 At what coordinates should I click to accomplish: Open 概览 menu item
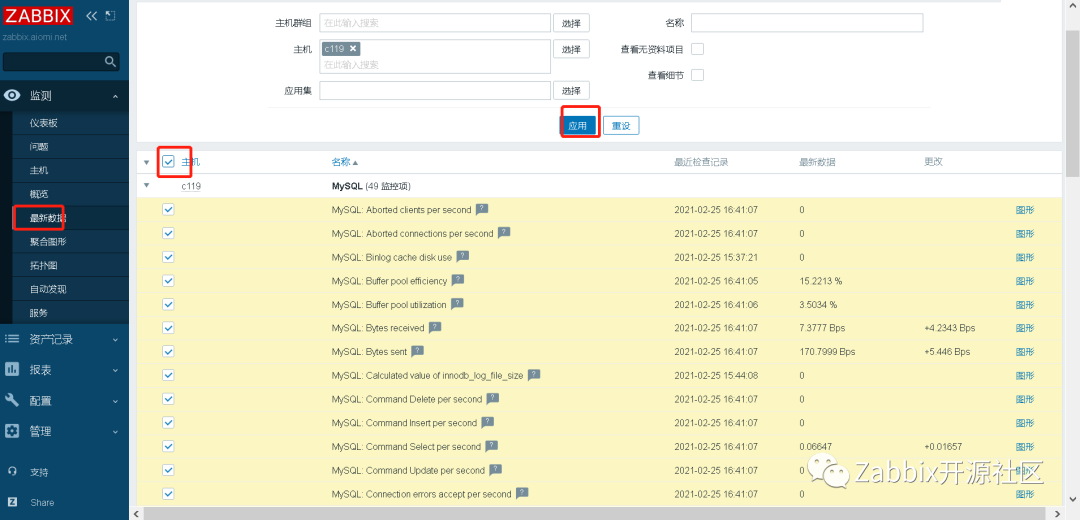point(39,194)
